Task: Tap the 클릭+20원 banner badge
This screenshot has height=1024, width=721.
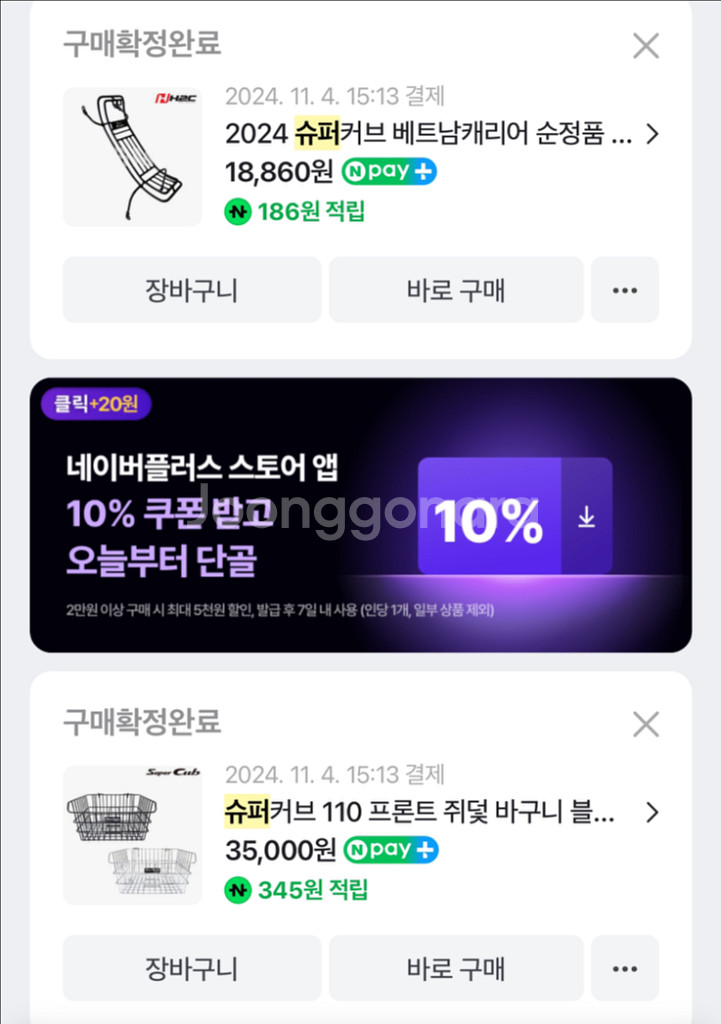Action: point(96,403)
